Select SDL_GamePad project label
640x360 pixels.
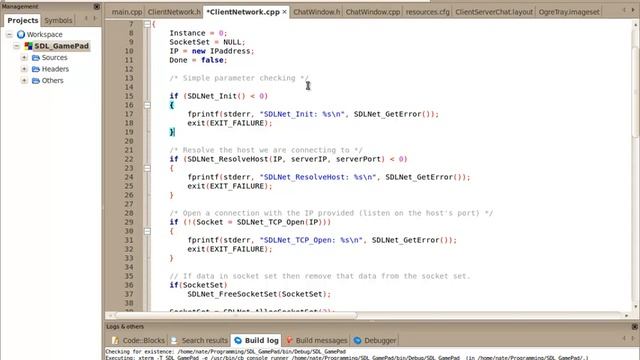pyautogui.click(x=61, y=46)
